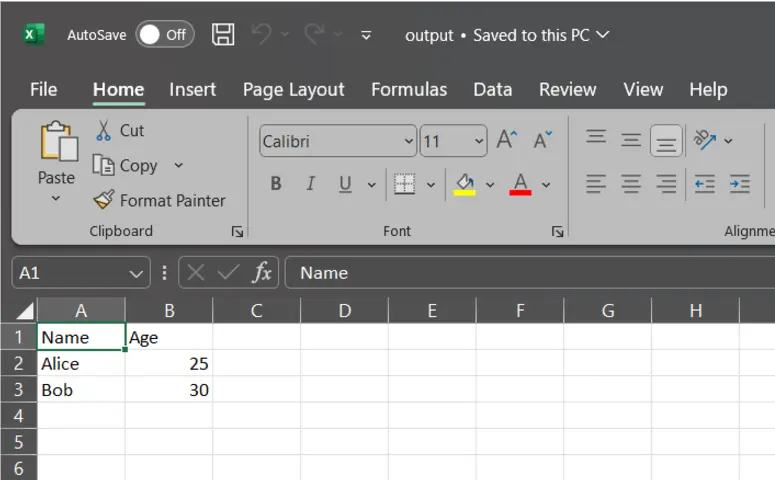Click the Name Box showing A1
This screenshot has width=775, height=480.
coord(81,272)
